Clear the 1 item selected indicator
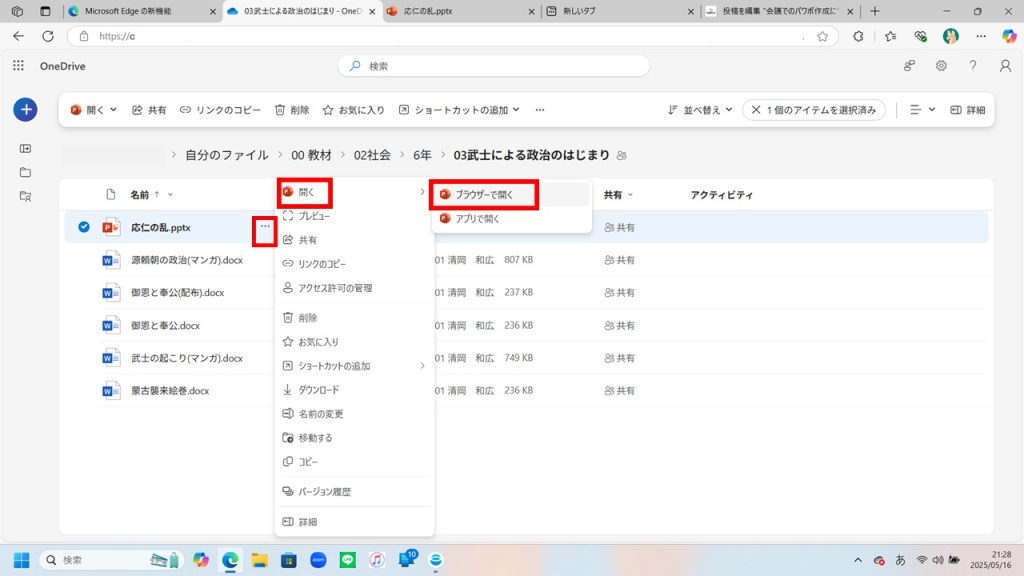This screenshot has width=1024, height=576. point(756,110)
